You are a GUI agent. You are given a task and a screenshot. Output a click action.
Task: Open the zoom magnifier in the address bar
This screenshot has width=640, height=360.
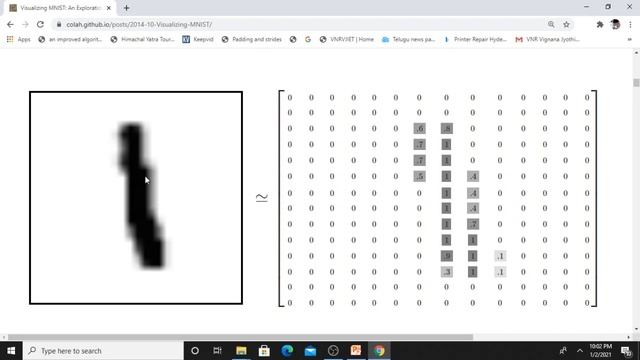point(551,24)
